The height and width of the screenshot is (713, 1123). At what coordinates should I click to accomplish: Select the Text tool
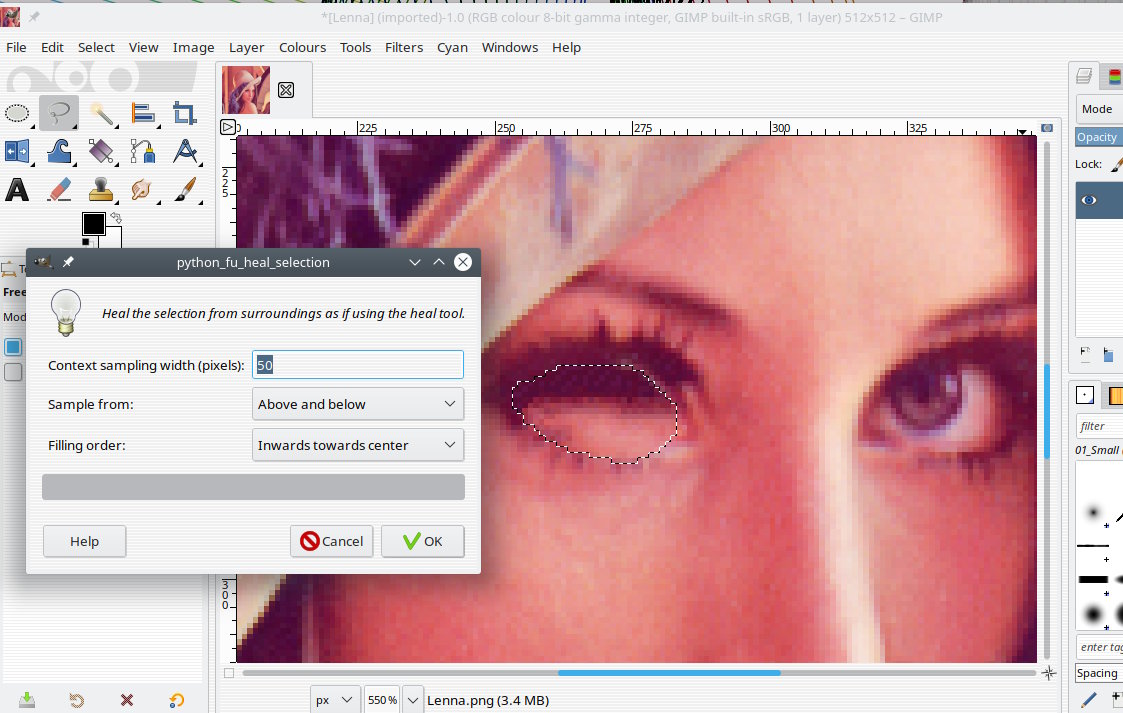tap(17, 190)
